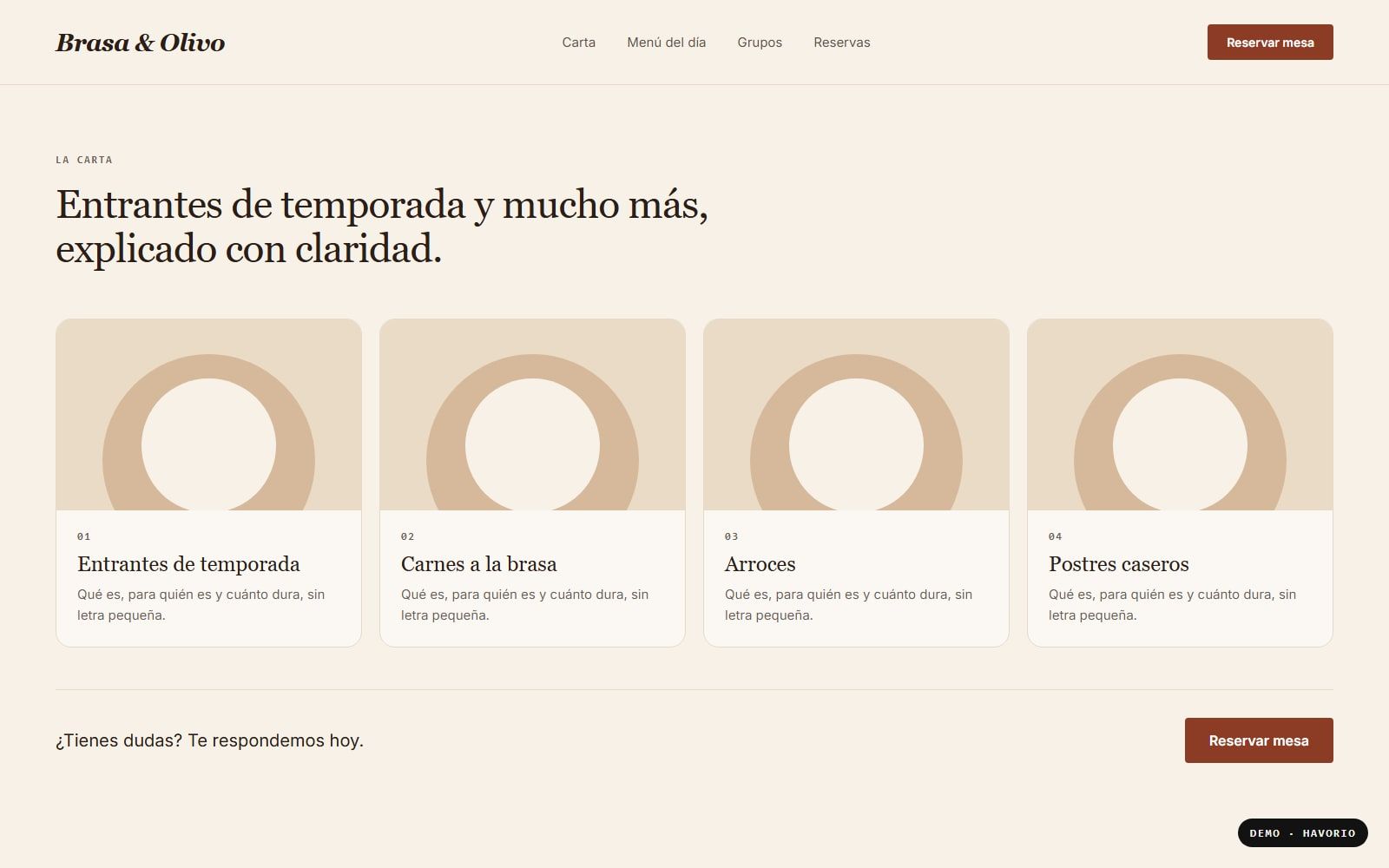This screenshot has width=1389, height=868.
Task: Select the Postres caseros card title
Action: pyautogui.click(x=1118, y=564)
